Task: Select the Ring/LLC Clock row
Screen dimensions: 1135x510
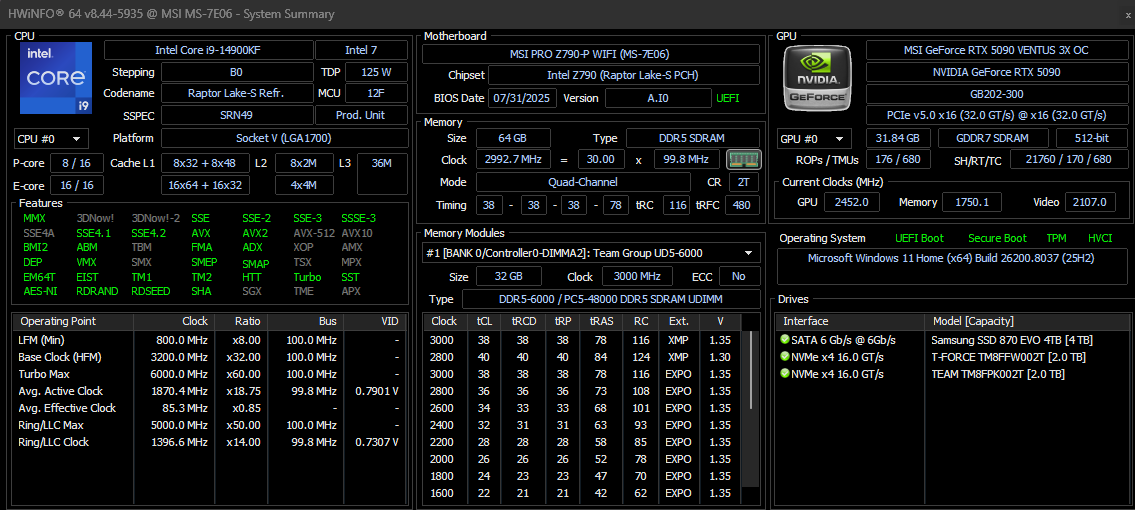Action: tap(208, 442)
